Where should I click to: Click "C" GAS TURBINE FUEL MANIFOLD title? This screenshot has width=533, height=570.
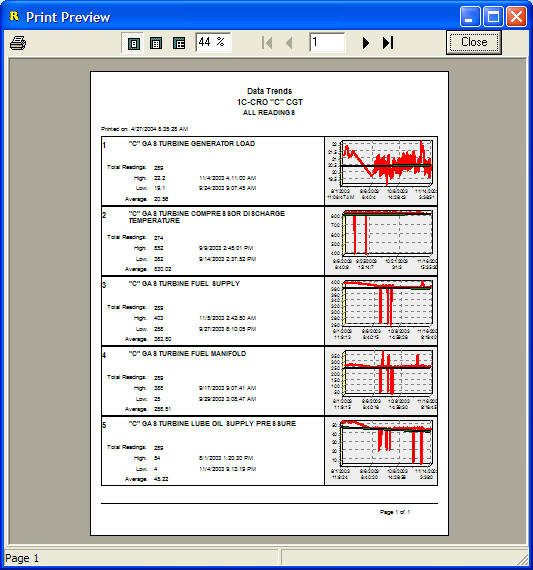(187, 354)
